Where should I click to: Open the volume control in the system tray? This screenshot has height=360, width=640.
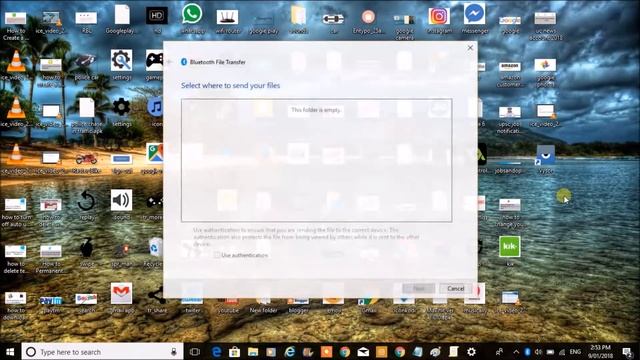click(x=538, y=352)
